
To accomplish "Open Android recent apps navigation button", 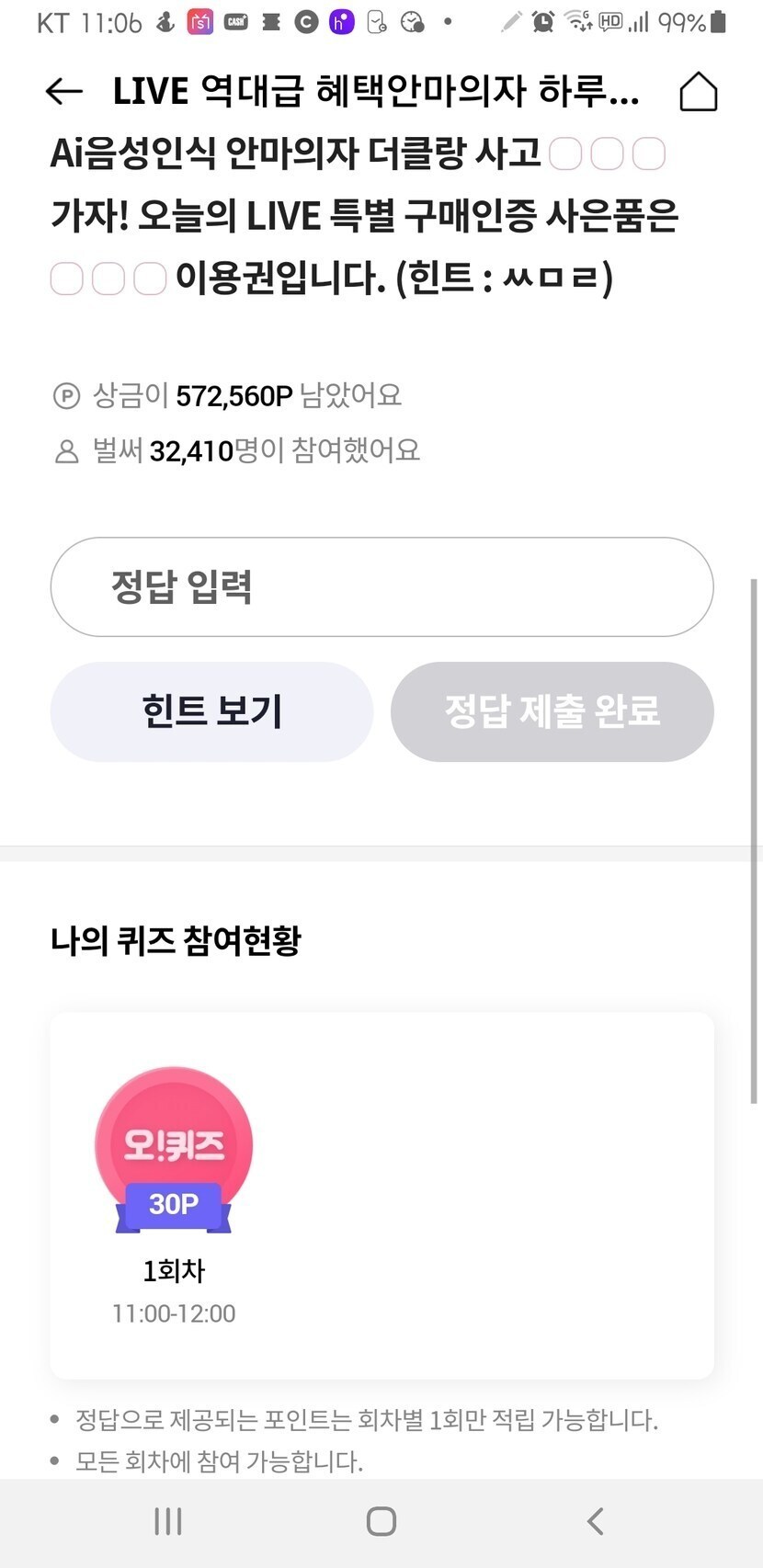I will pos(167,1521).
